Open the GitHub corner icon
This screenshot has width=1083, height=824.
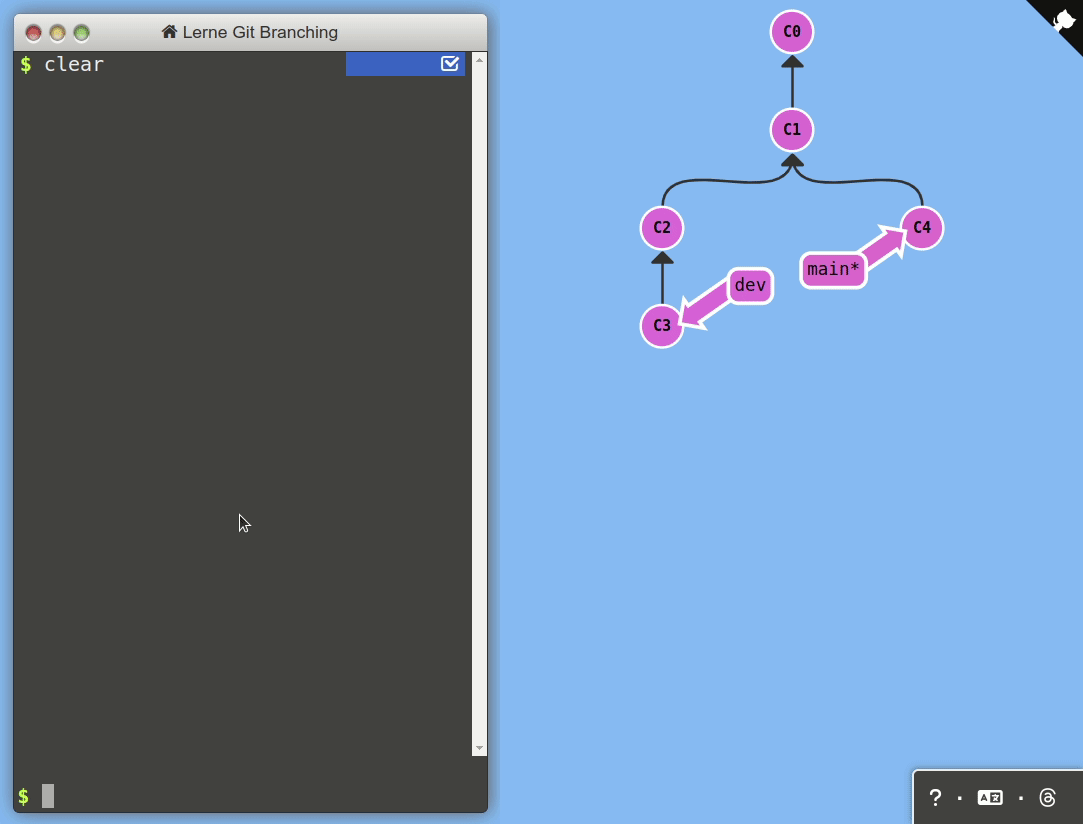[1063, 19]
